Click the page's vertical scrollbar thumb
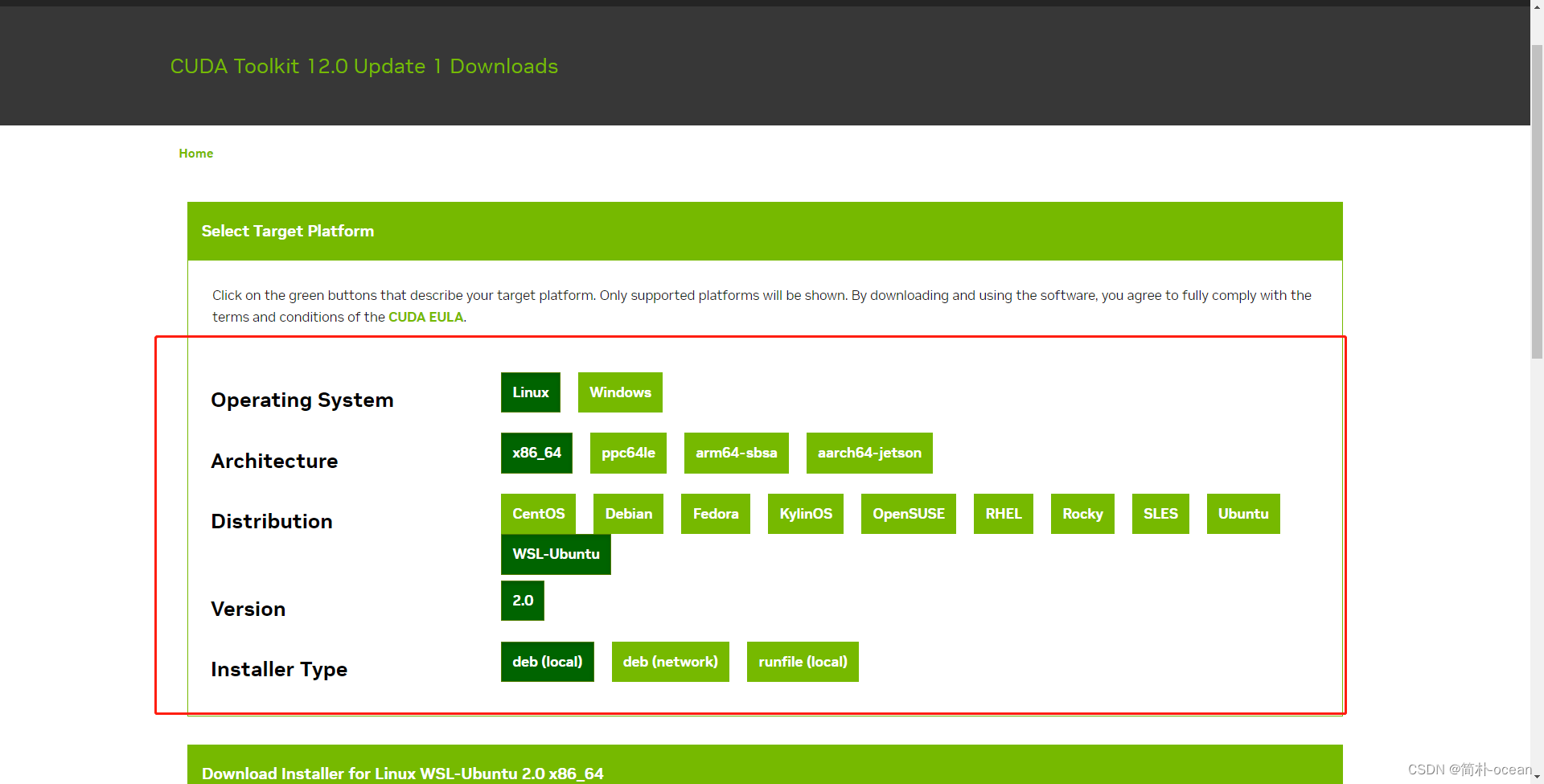Screen dimensions: 1544x784 [x=1537, y=201]
